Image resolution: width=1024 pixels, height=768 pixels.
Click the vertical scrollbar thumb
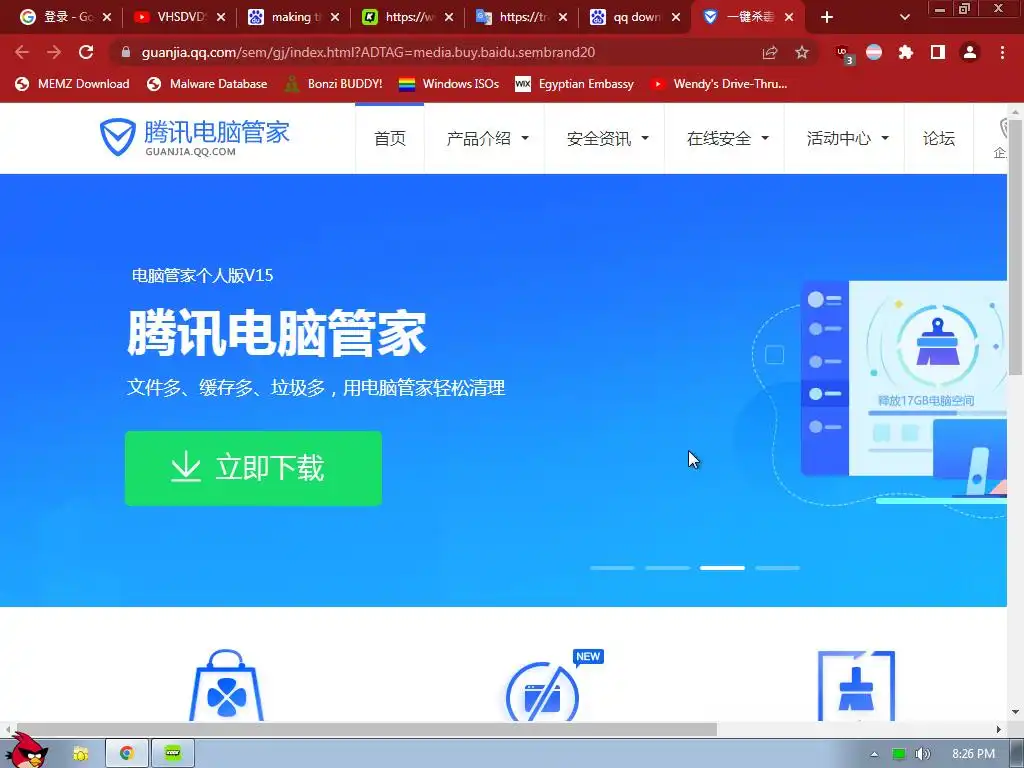click(1016, 247)
